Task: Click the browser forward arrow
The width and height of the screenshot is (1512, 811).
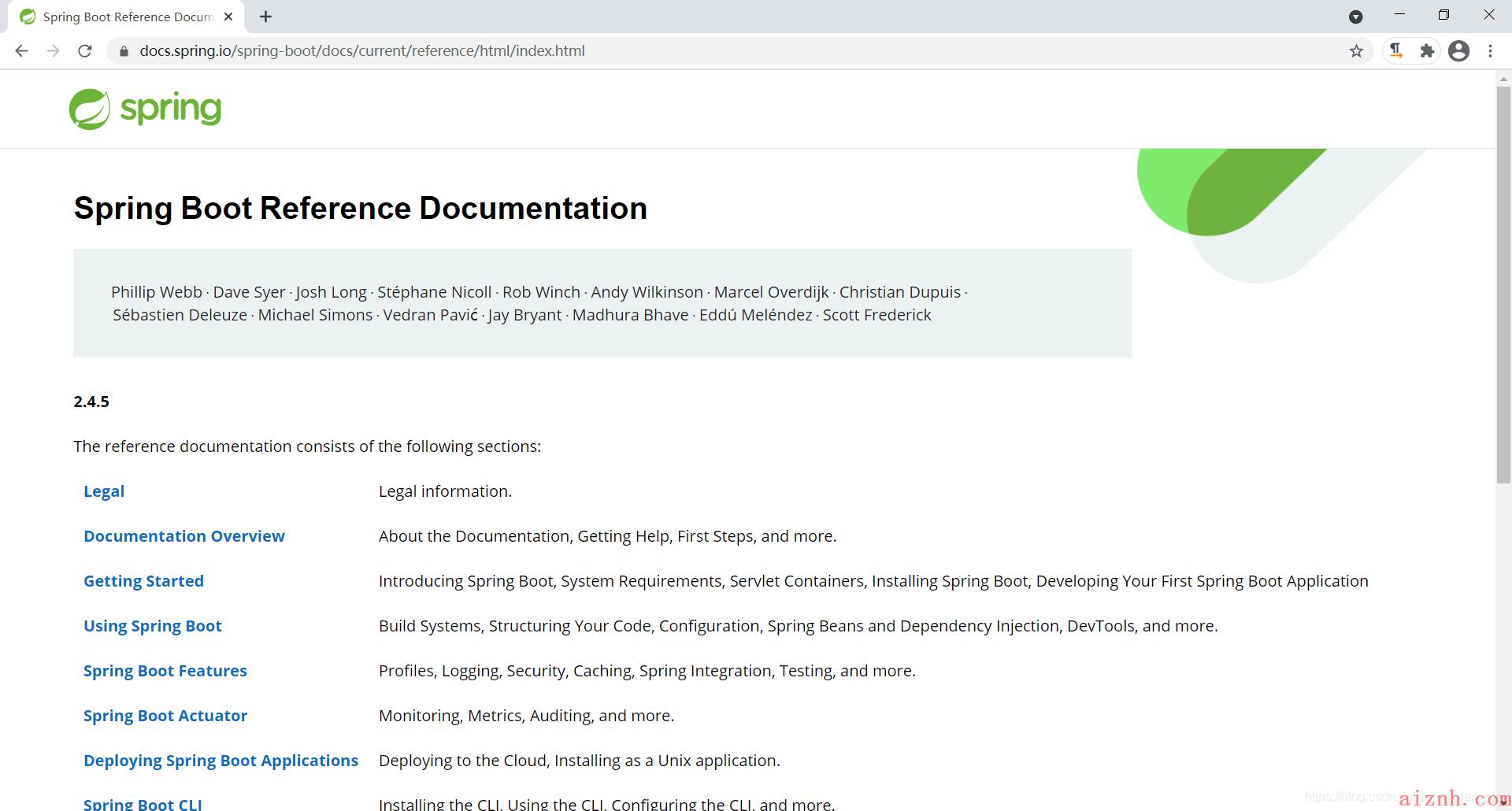Action: [x=53, y=51]
